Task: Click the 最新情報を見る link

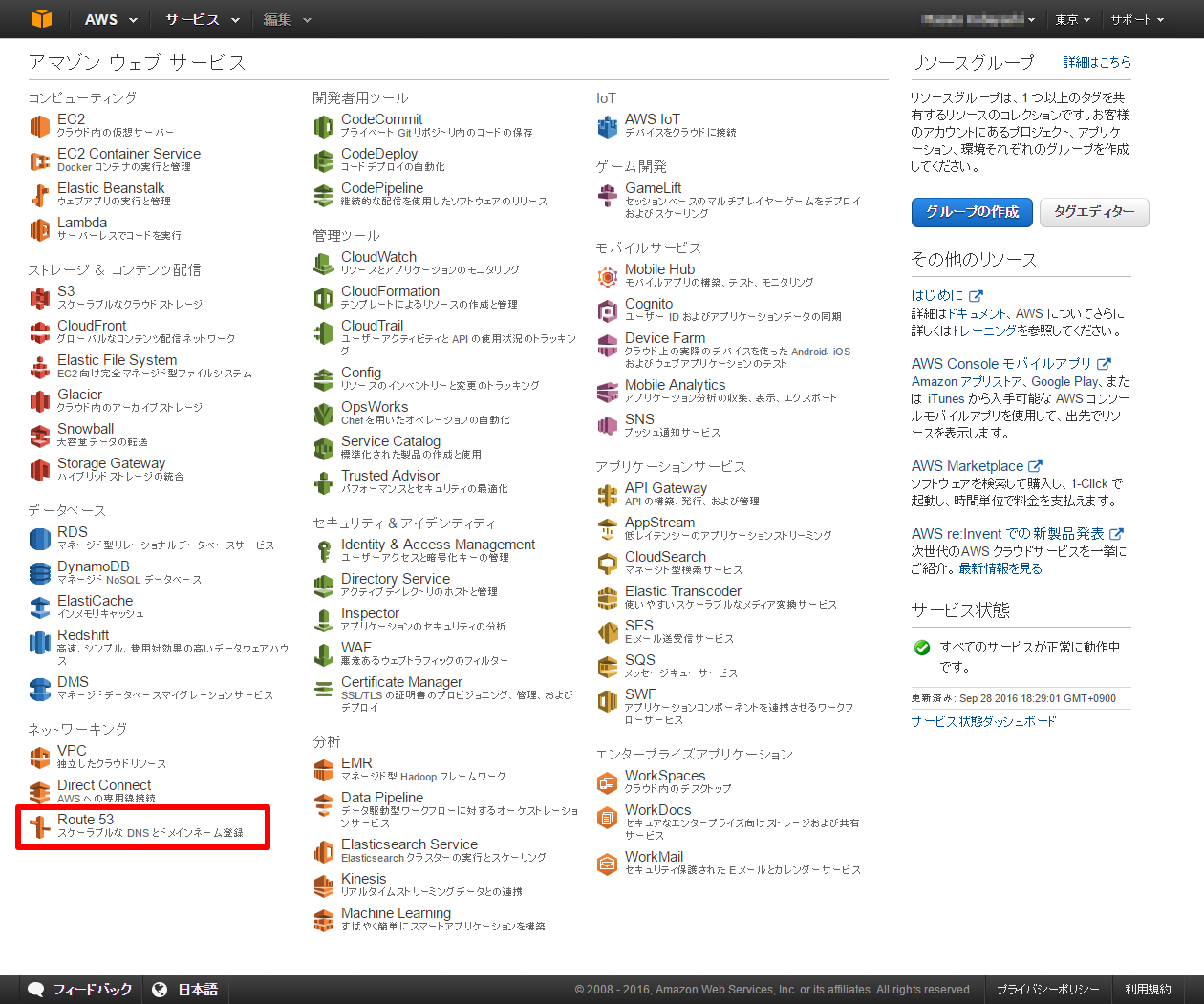Action: tap(1000, 568)
